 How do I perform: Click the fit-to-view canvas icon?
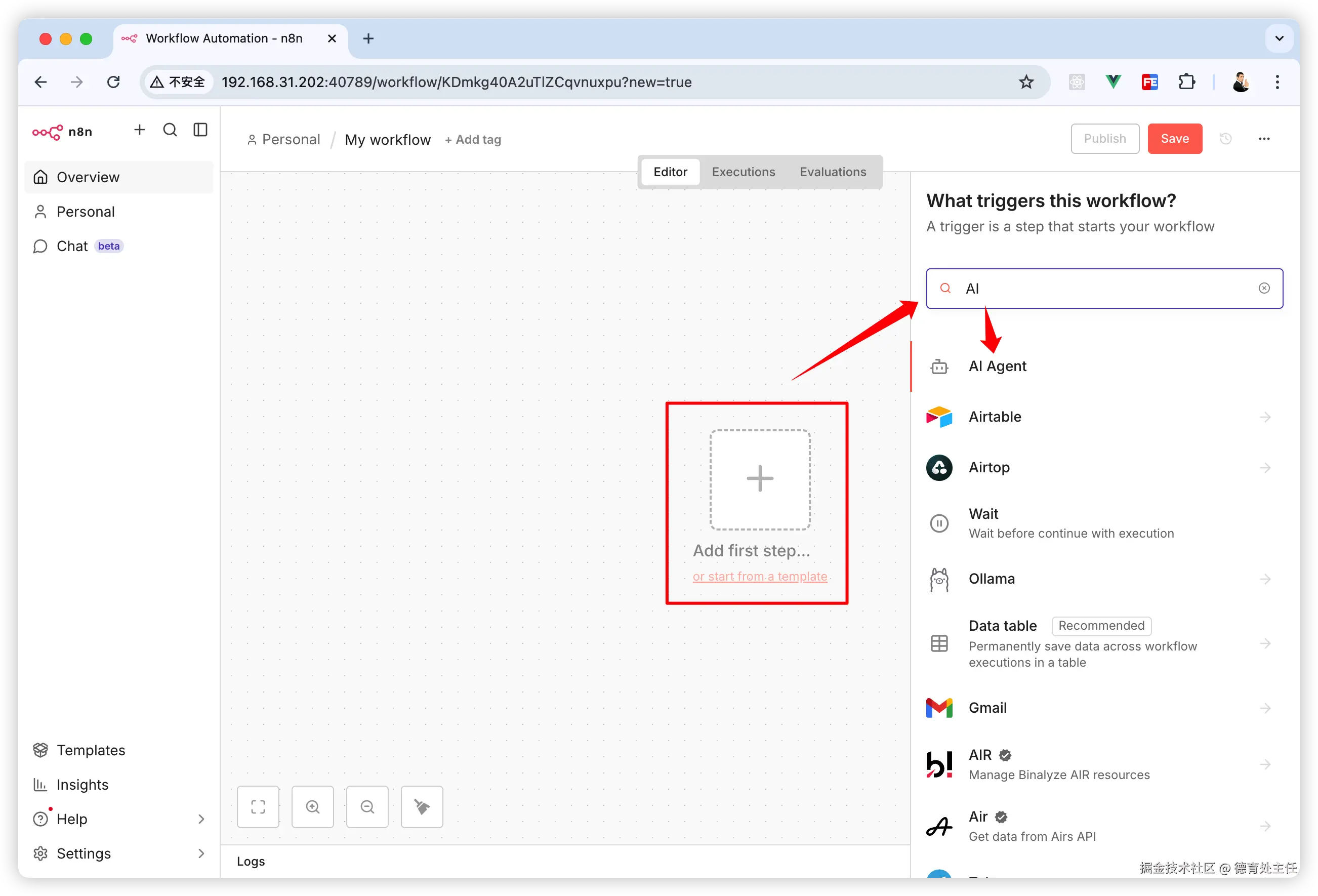[x=258, y=806]
